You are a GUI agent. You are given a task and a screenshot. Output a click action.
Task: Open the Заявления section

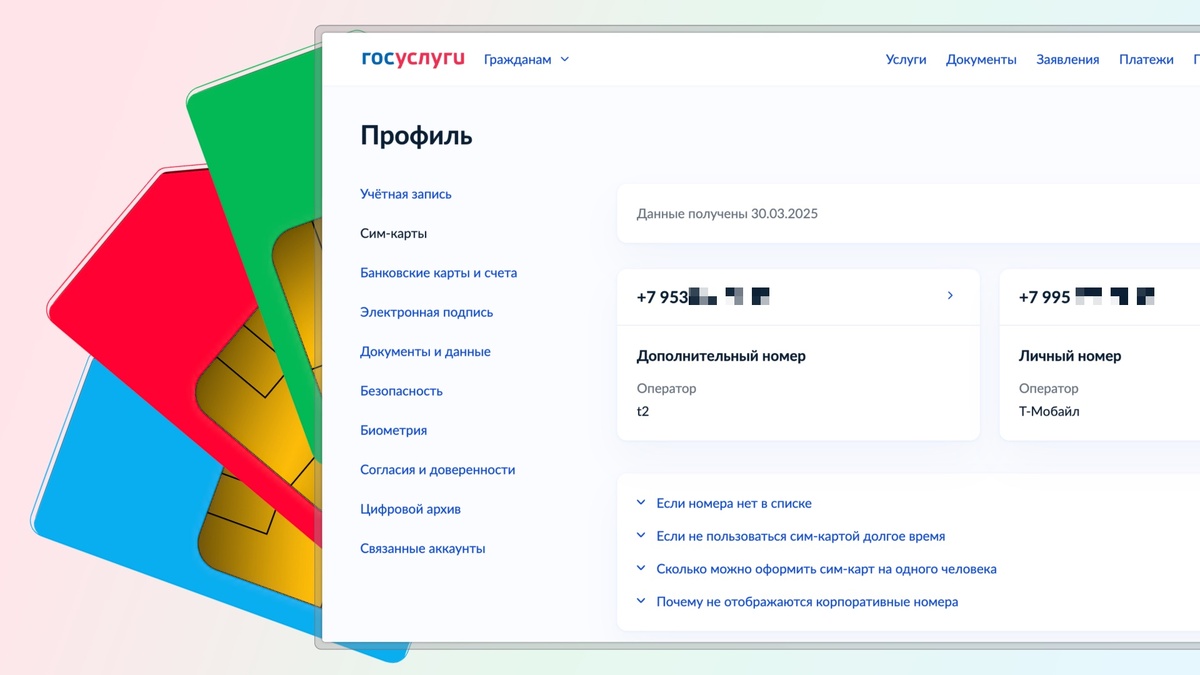click(1068, 60)
